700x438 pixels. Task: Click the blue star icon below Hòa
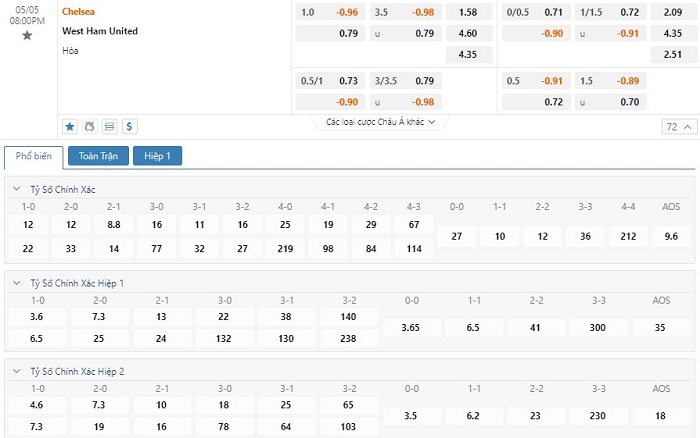pos(70,127)
